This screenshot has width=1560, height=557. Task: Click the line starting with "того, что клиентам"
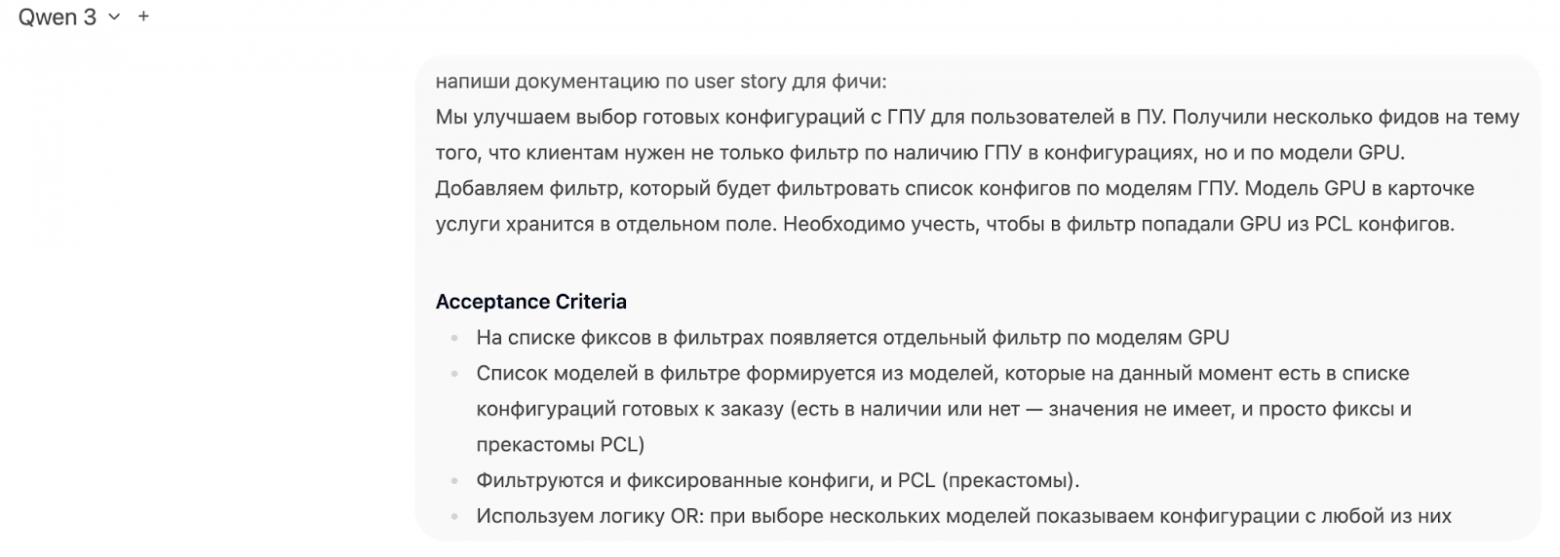coord(920,153)
